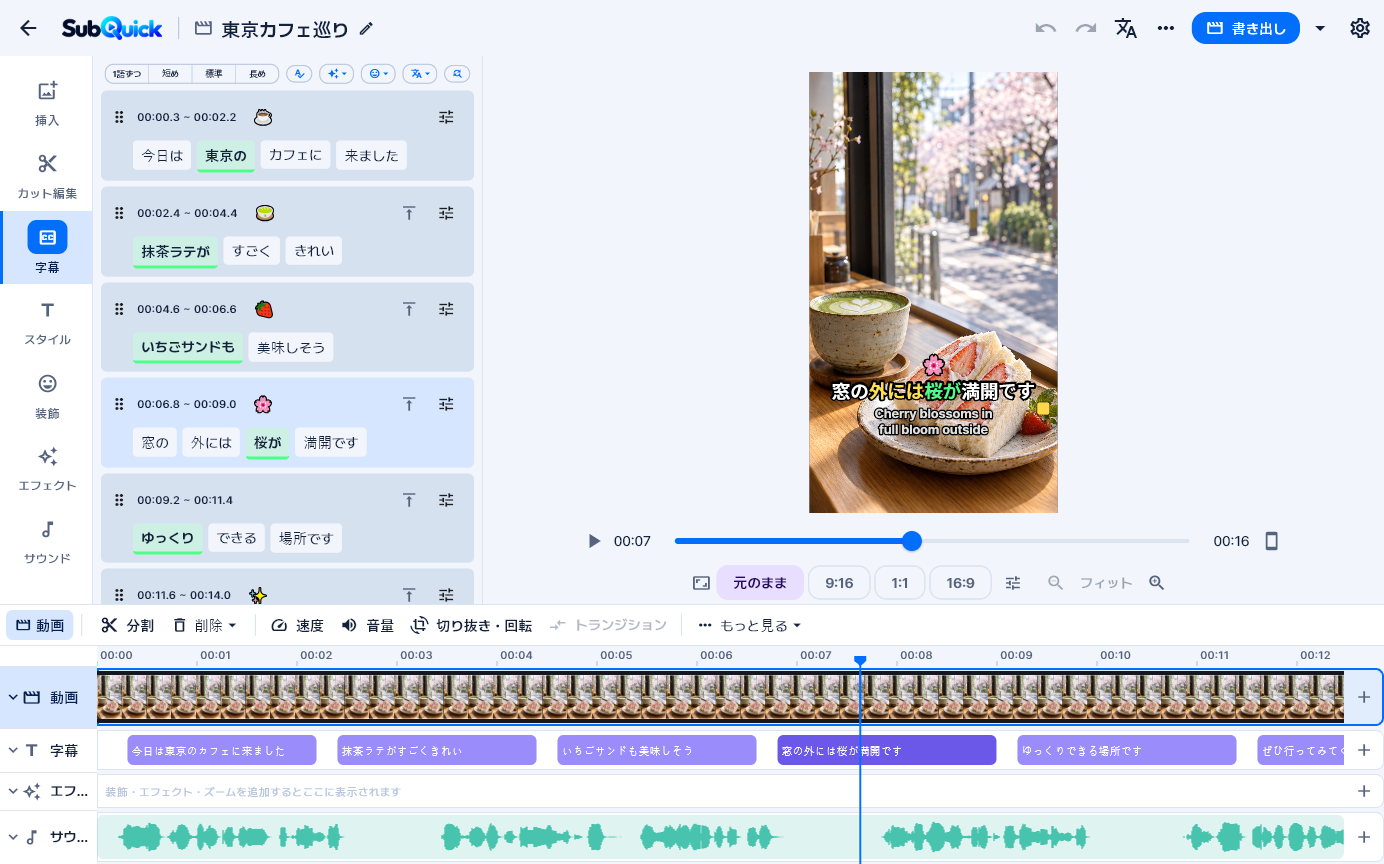This screenshot has height=864, width=1384.
Task: Open the スタイル sidebar tab
Action: tap(47, 322)
